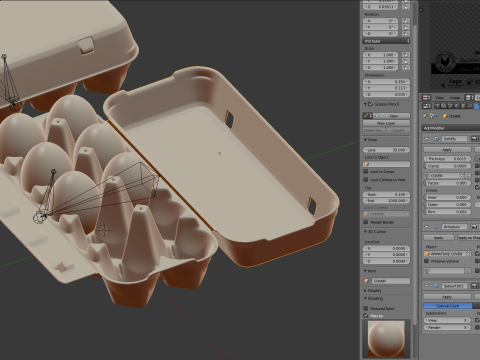The width and height of the screenshot is (480, 360).
Task: Open the World properties tab icon
Action: click(456, 106)
